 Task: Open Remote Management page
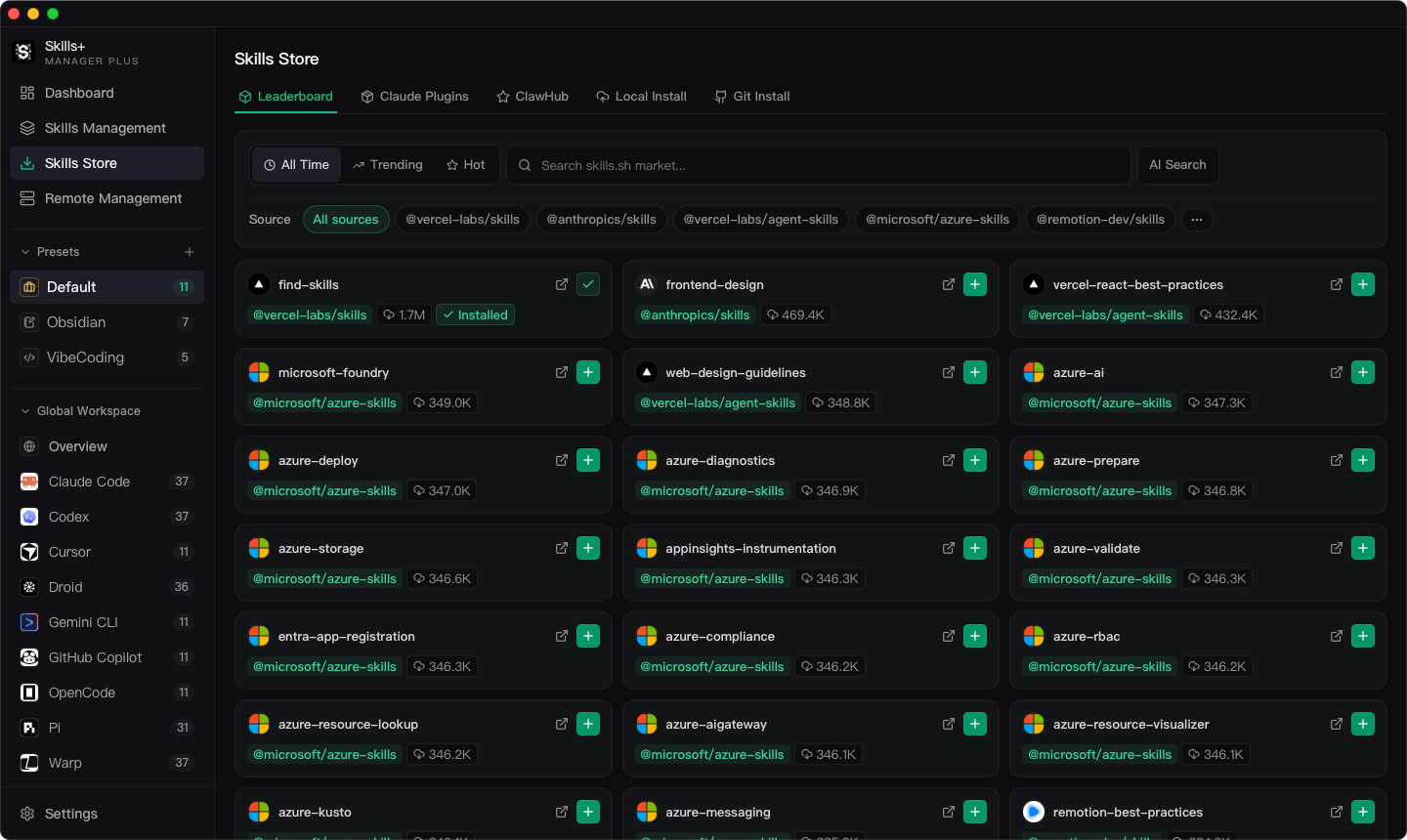click(x=107, y=198)
